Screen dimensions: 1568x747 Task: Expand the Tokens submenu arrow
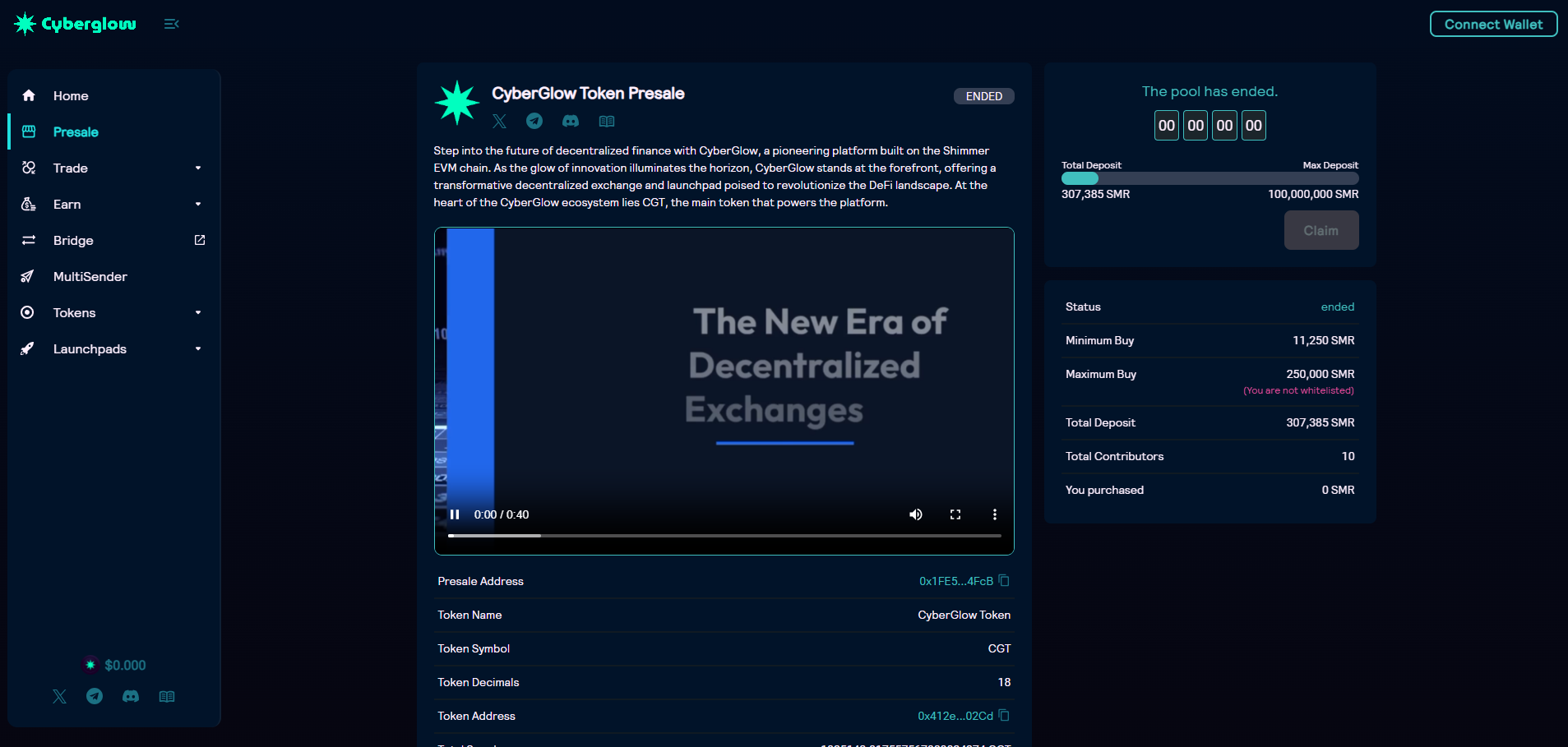[x=198, y=312]
